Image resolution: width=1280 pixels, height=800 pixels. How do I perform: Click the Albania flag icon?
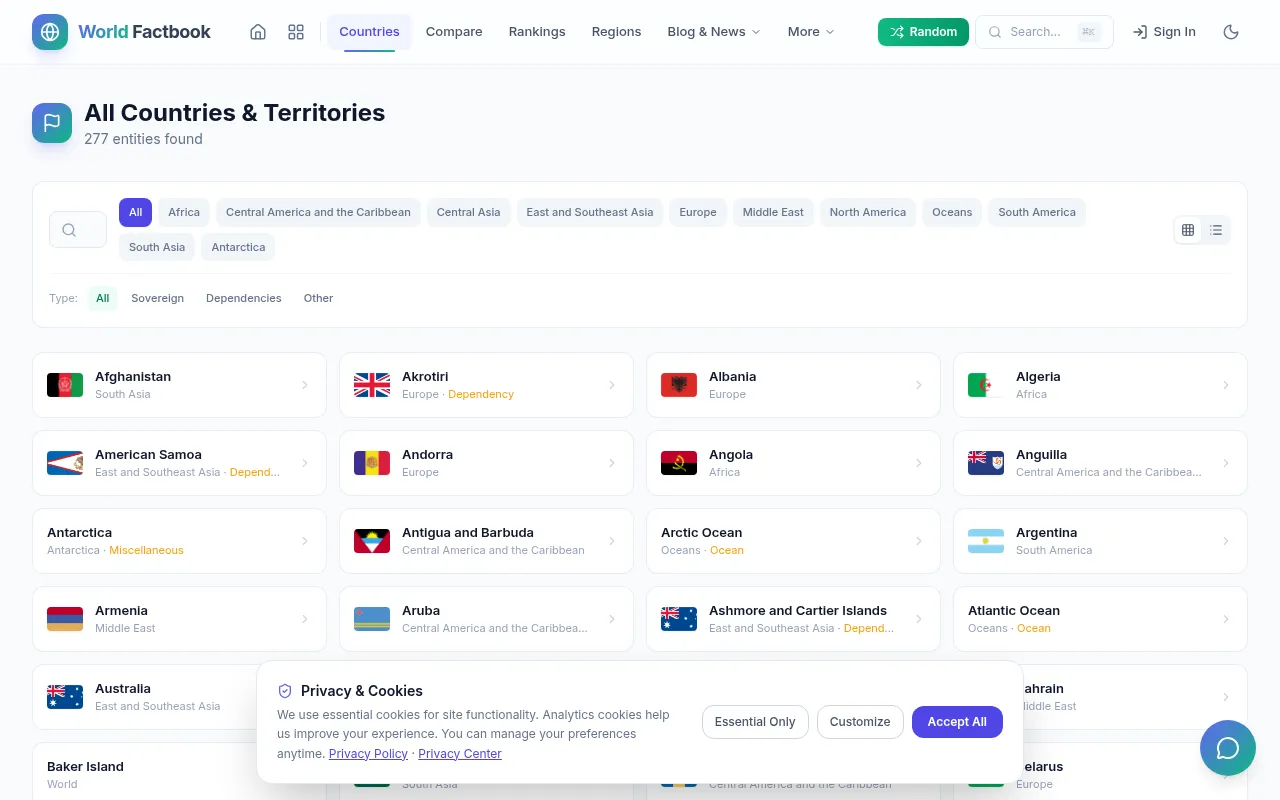(679, 385)
